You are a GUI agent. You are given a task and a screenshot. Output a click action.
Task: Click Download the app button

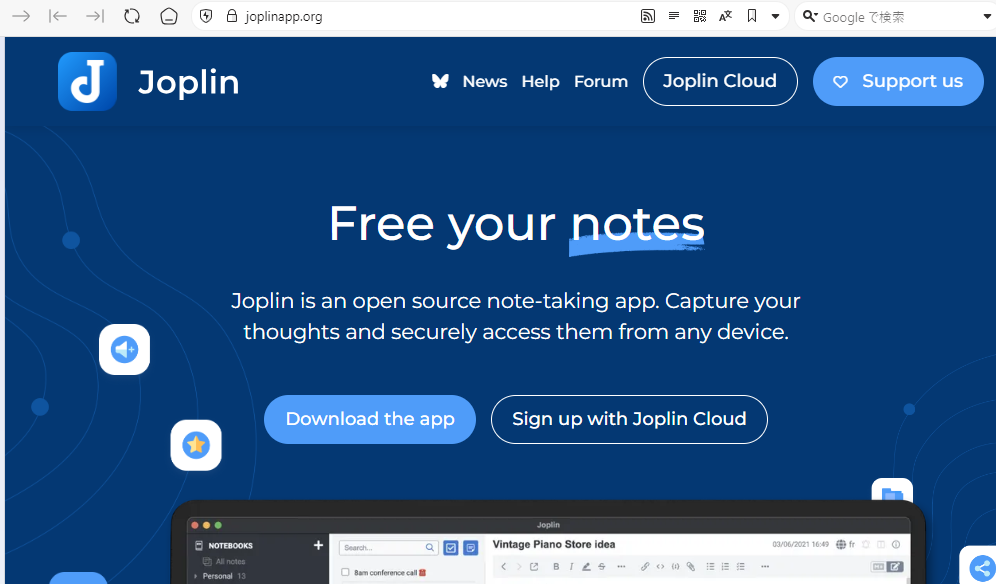pos(370,419)
